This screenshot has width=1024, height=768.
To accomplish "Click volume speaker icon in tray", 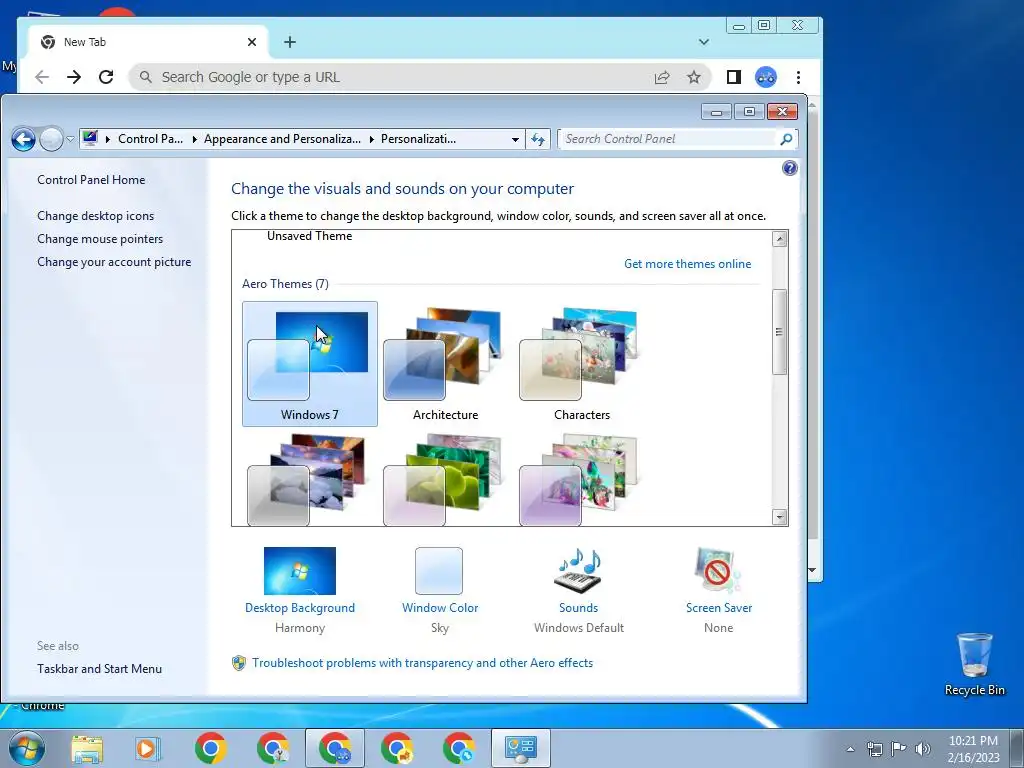I will (x=923, y=748).
